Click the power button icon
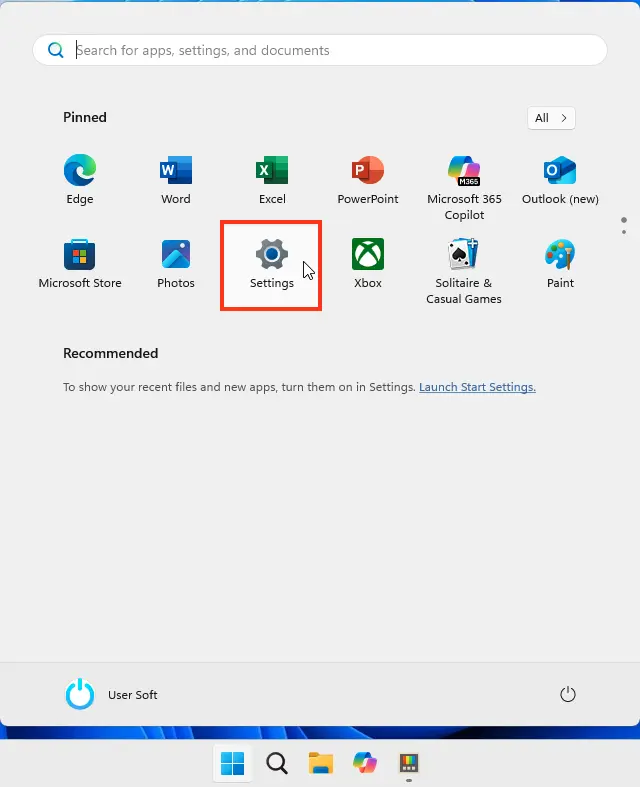 point(568,695)
